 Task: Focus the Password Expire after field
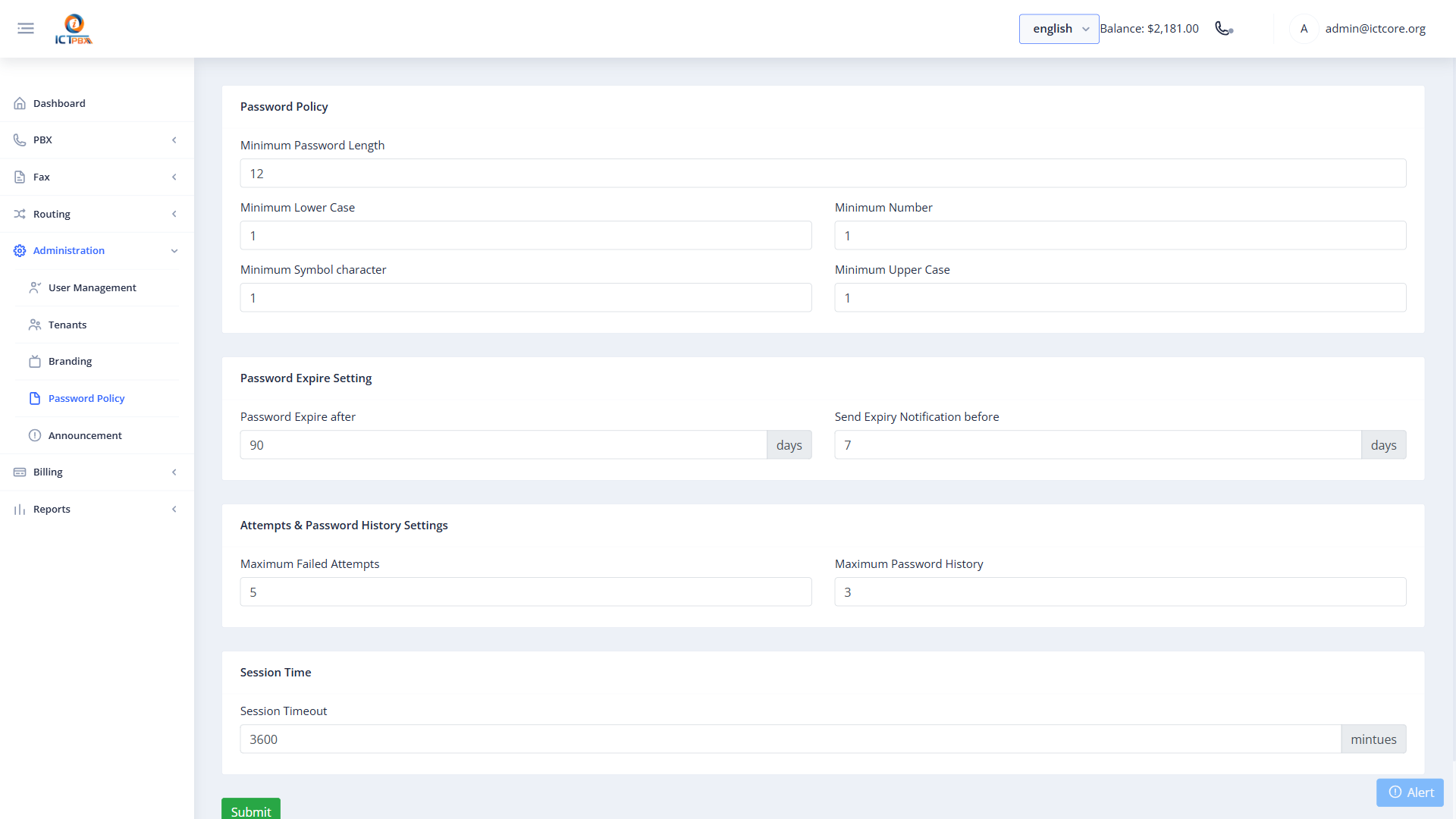503,445
